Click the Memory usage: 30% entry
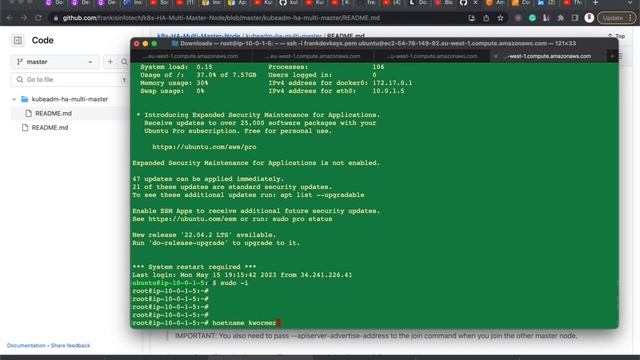The image size is (640, 360). click(174, 83)
